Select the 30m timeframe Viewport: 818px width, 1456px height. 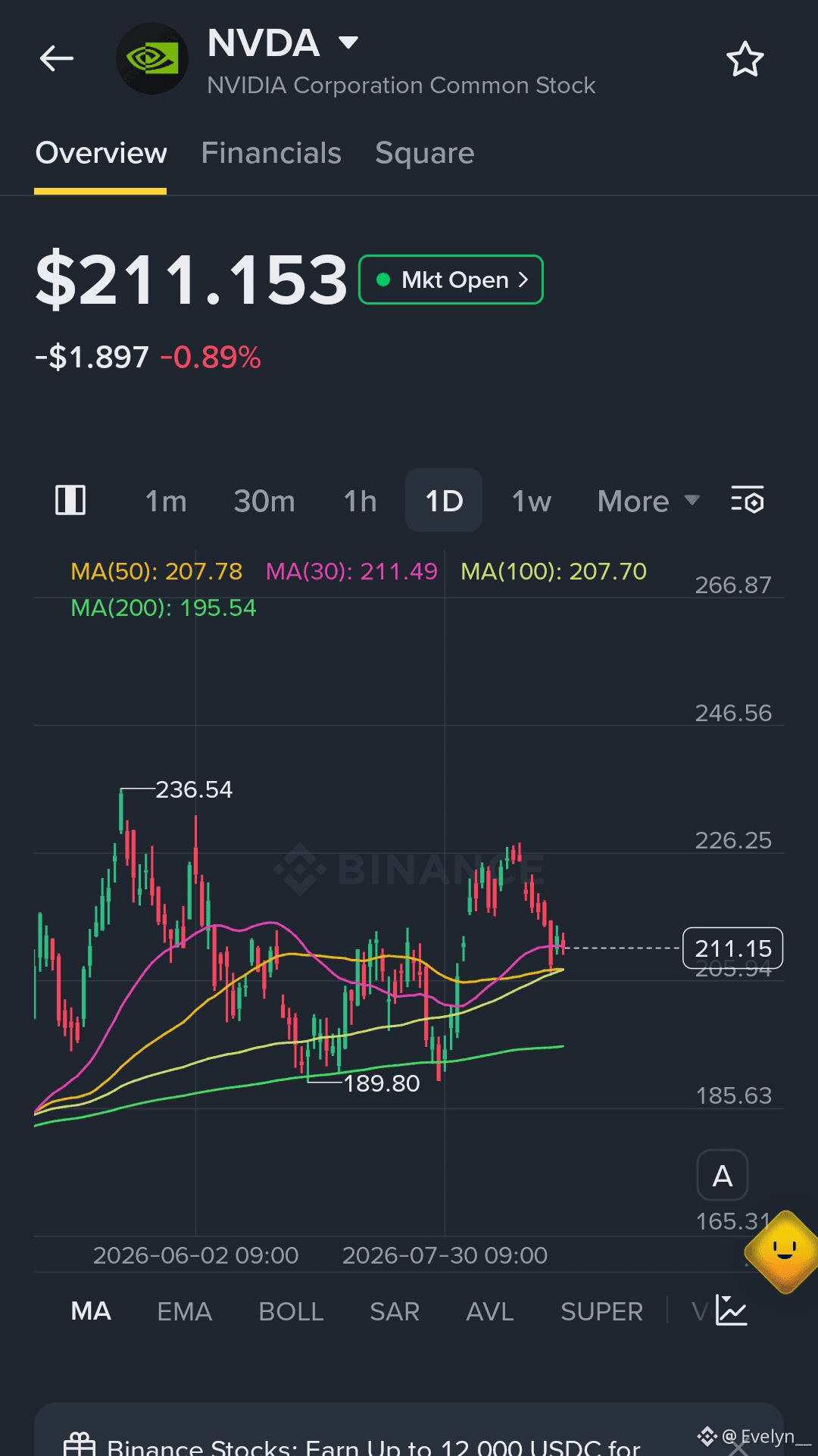[264, 501]
